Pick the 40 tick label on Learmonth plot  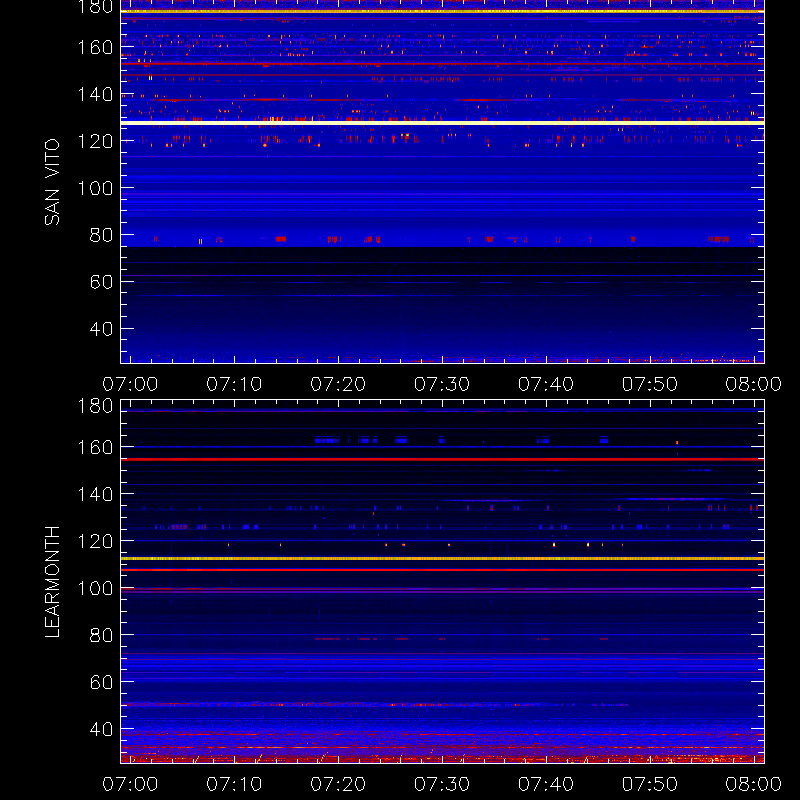pyautogui.click(x=101, y=729)
